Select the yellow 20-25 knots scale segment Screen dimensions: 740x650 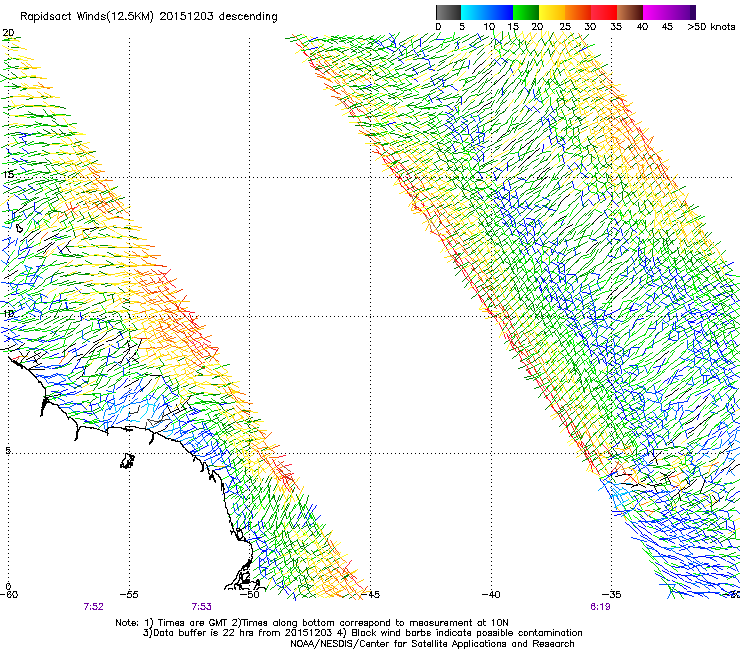tap(552, 12)
